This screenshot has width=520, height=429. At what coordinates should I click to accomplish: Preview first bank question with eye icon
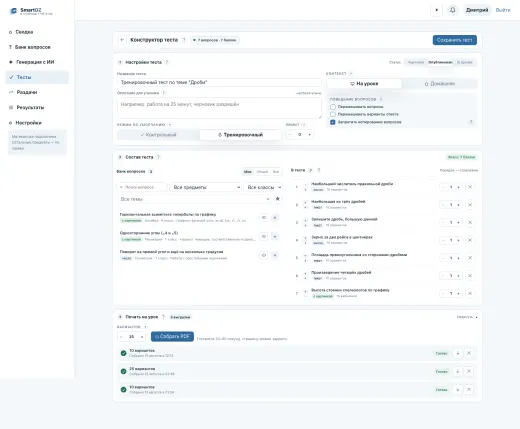coord(264,218)
